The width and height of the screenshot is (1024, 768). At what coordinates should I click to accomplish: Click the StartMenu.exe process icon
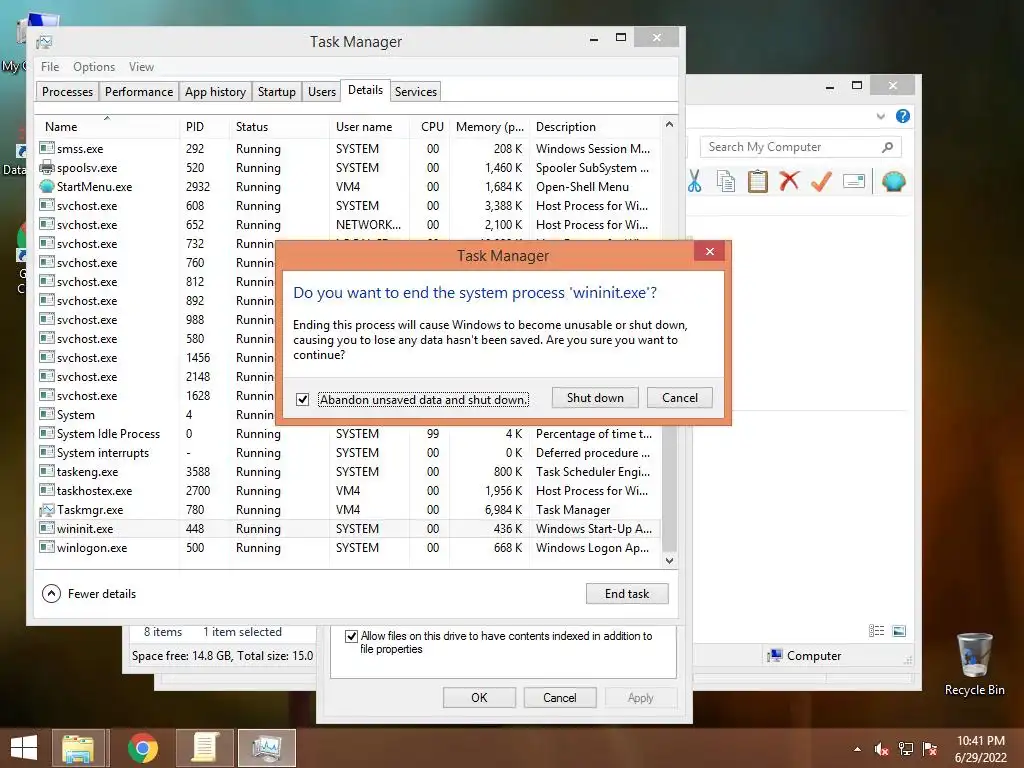click(46, 186)
